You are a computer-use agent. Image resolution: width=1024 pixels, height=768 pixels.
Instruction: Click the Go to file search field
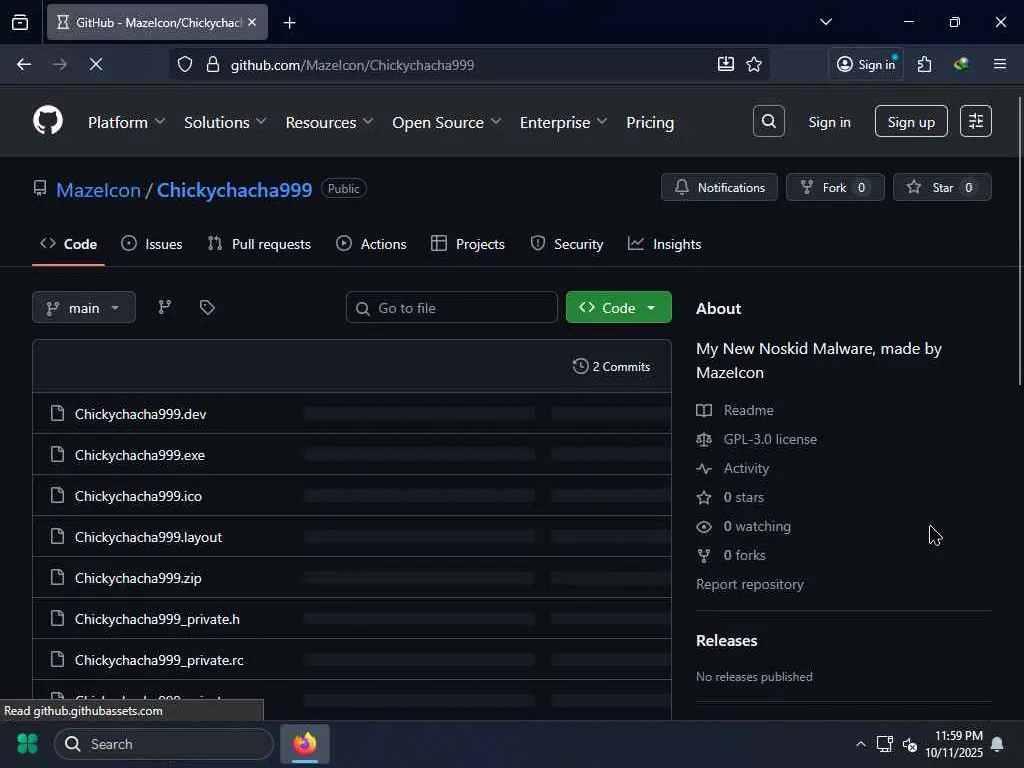click(x=451, y=308)
